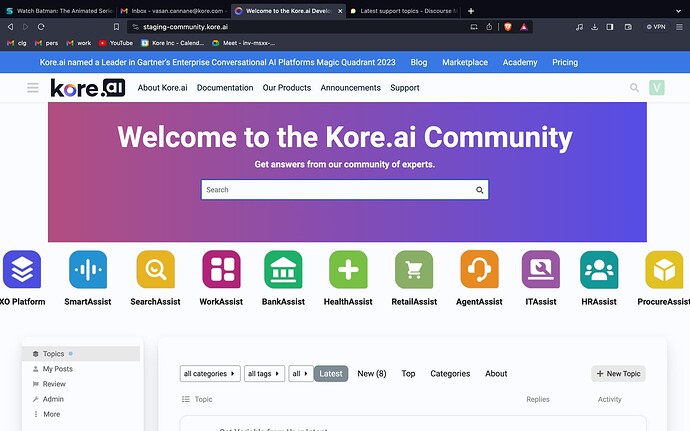Image resolution: width=690 pixels, height=431 pixels.
Task: Open the user avatar V menu
Action: (x=657, y=88)
